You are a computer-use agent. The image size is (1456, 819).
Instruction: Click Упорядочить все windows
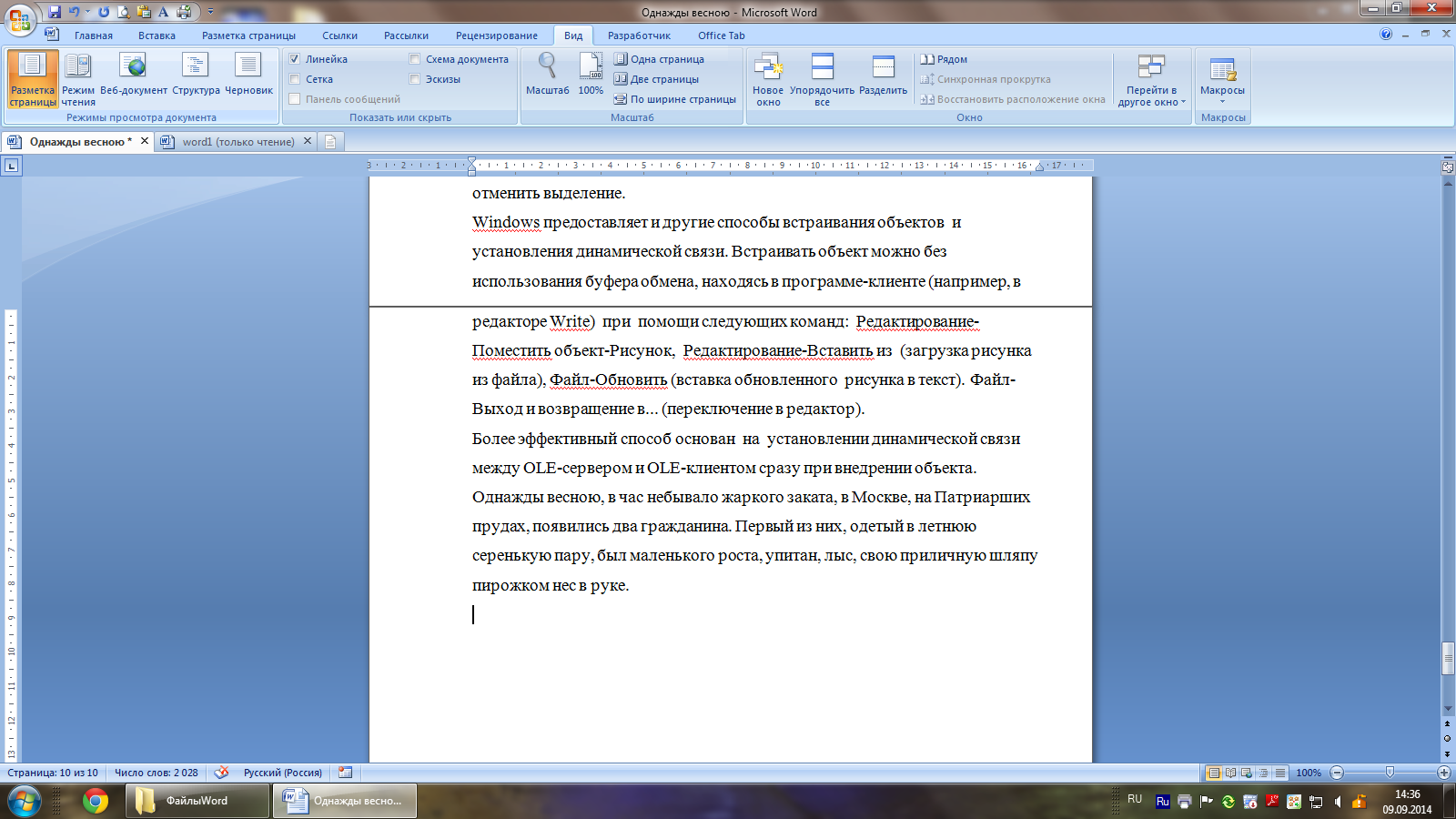coord(822,80)
